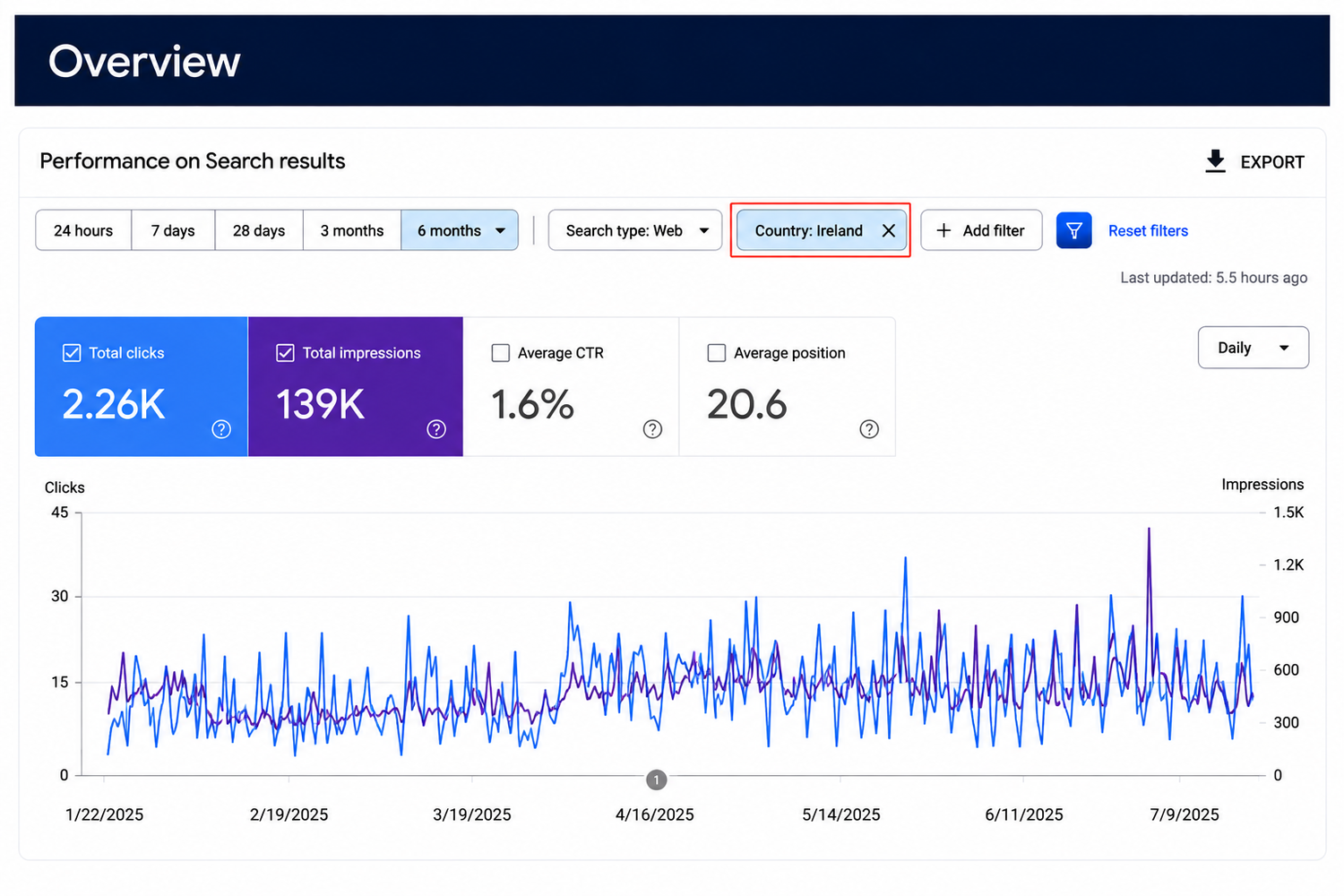Open the Daily granularity dropdown
This screenshot has width=1344, height=896.
pos(1254,348)
